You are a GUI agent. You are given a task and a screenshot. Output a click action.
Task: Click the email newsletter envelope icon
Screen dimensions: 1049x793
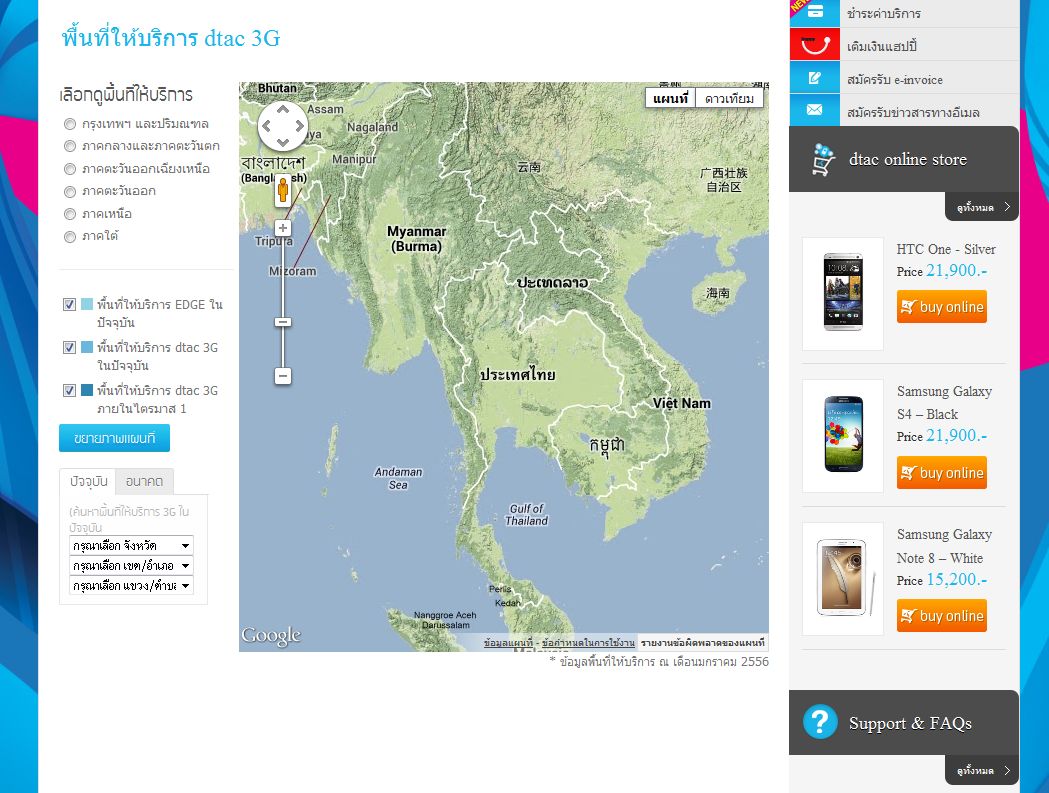[814, 110]
